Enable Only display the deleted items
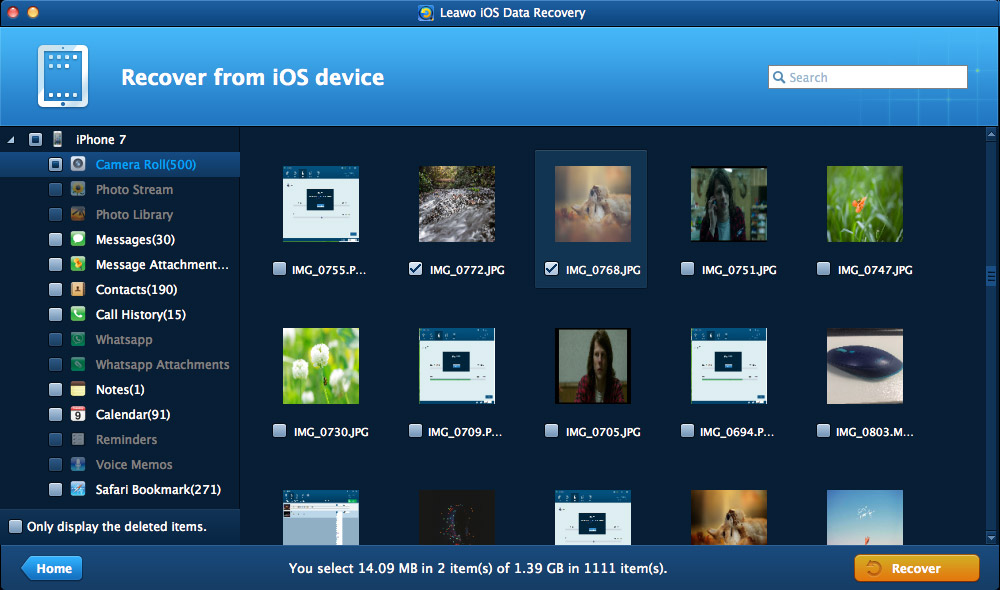The height and width of the screenshot is (590, 1000). [x=15, y=526]
